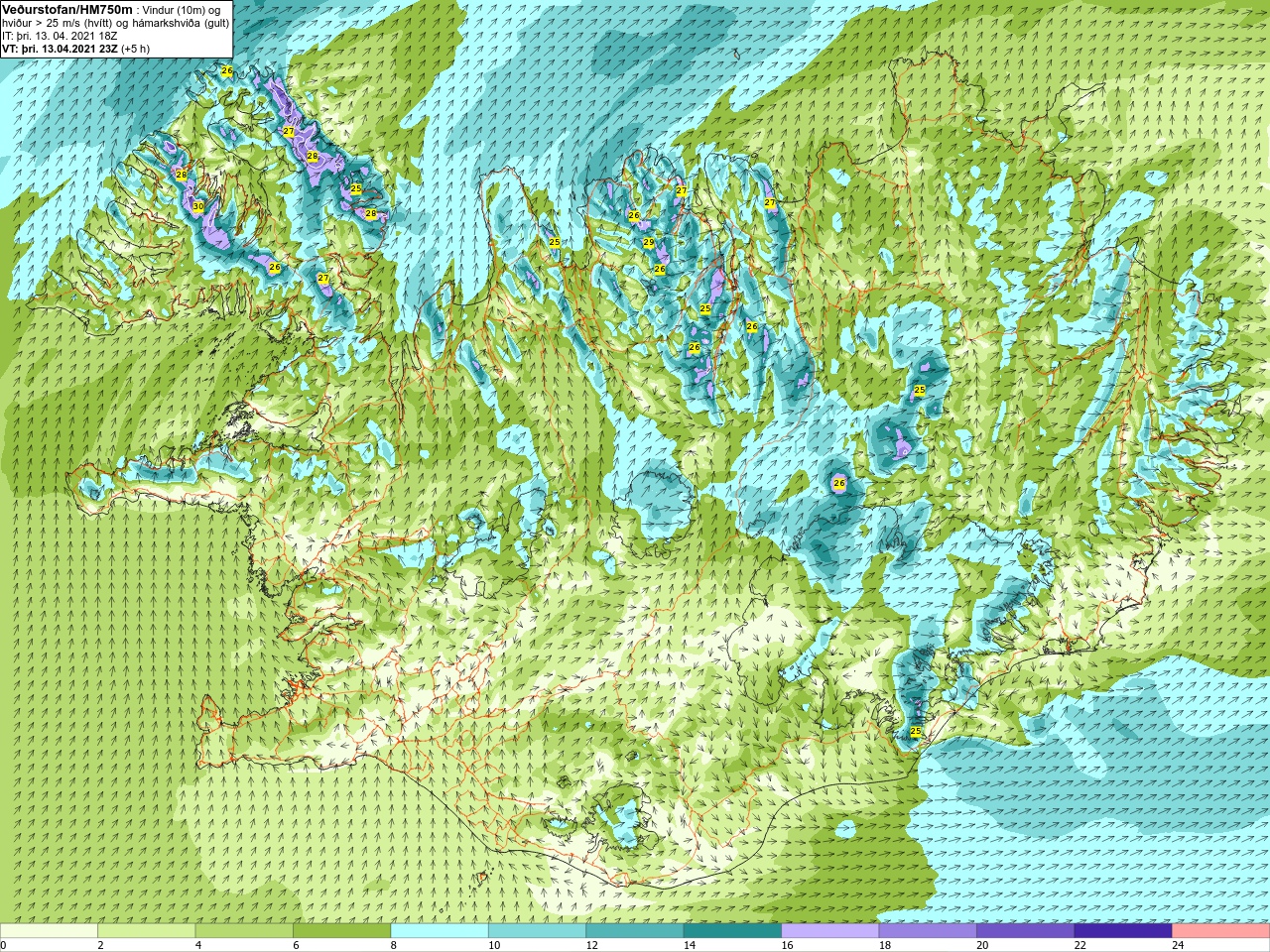The image size is (1270, 952).
Task: Click the 6–8 m/s dark green legend swatch
Action: tap(342, 931)
